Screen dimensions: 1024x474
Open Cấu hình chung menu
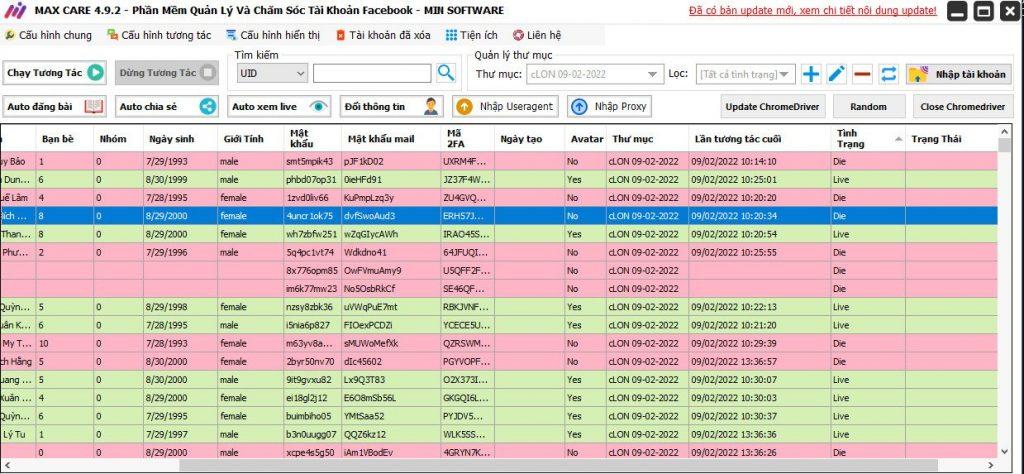[x=50, y=35]
